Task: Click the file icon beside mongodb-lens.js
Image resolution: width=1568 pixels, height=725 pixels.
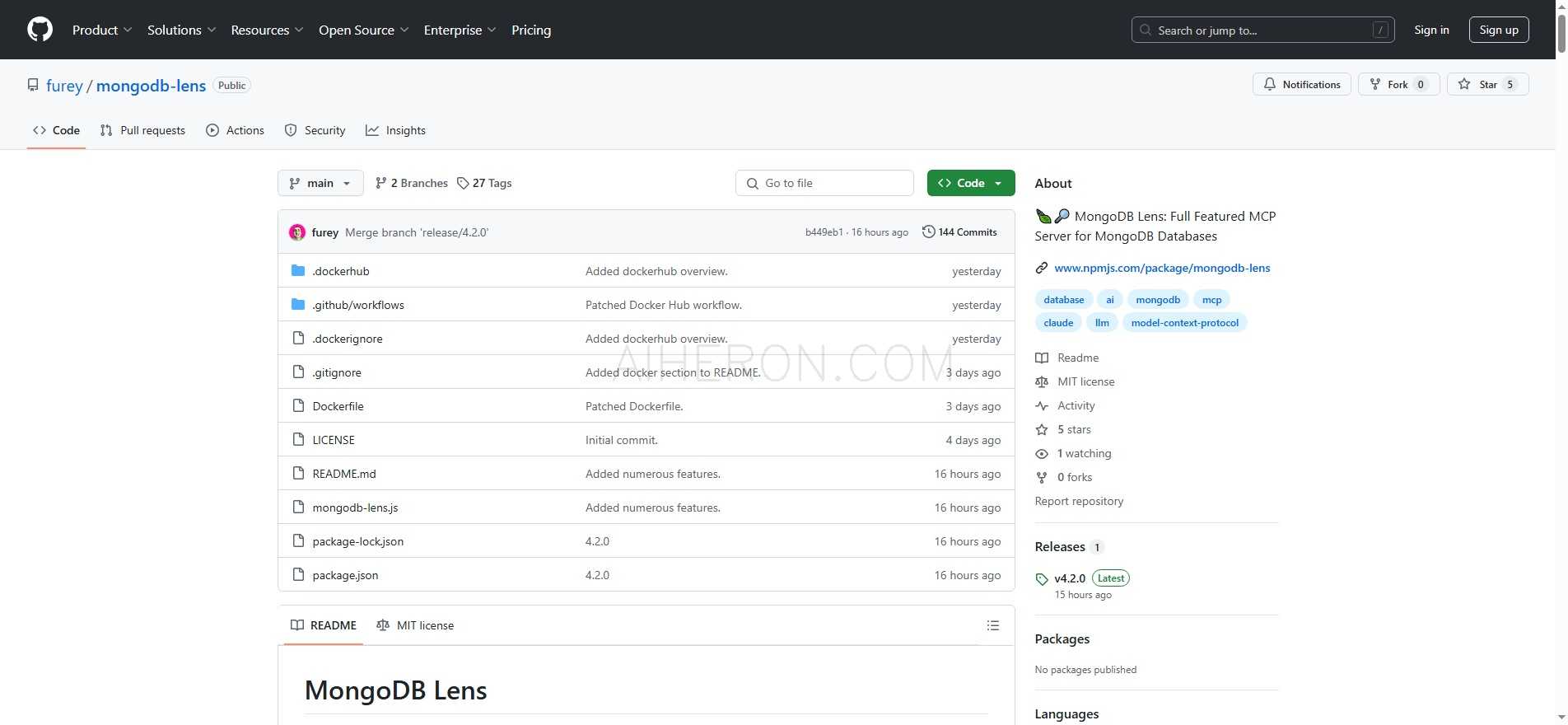Action: (298, 507)
